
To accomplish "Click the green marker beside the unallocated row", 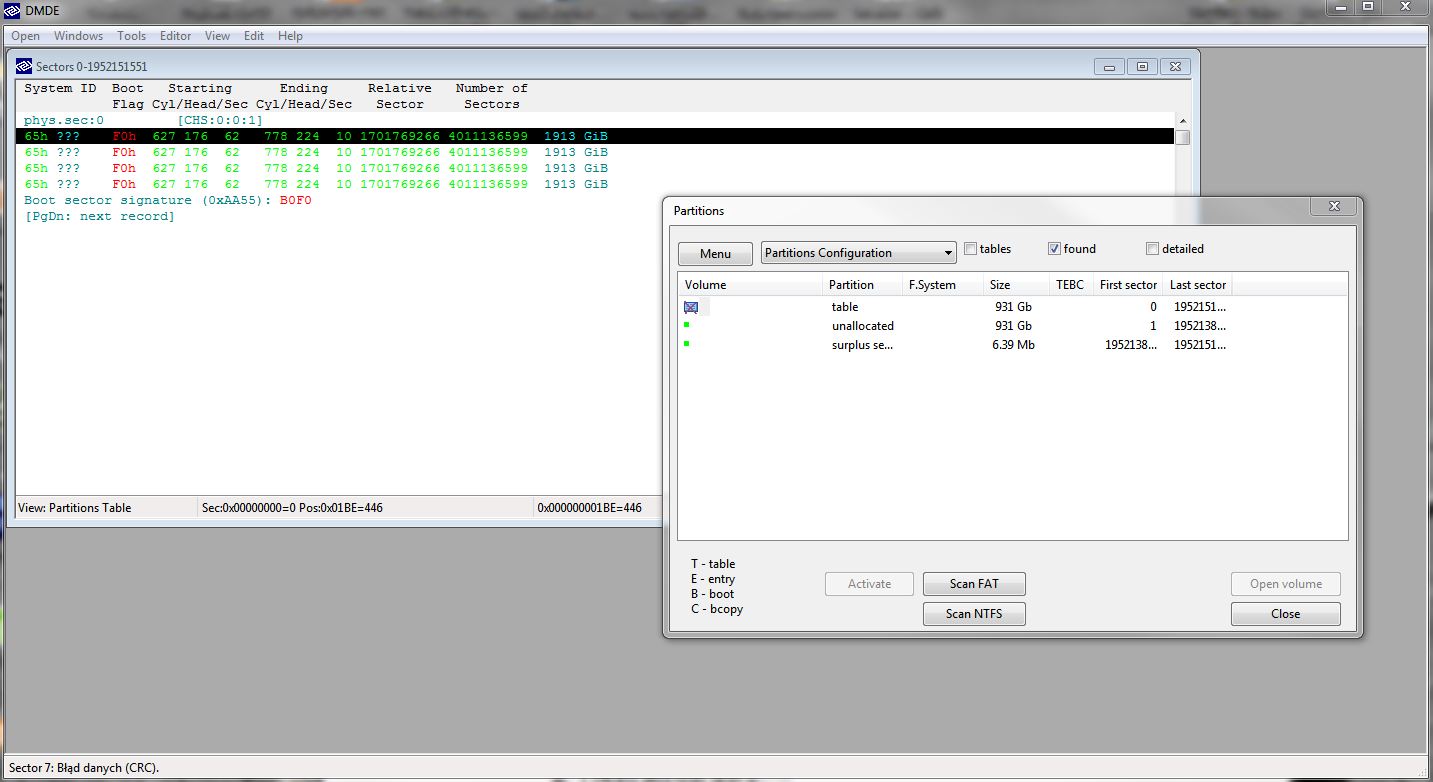I will pos(687,324).
